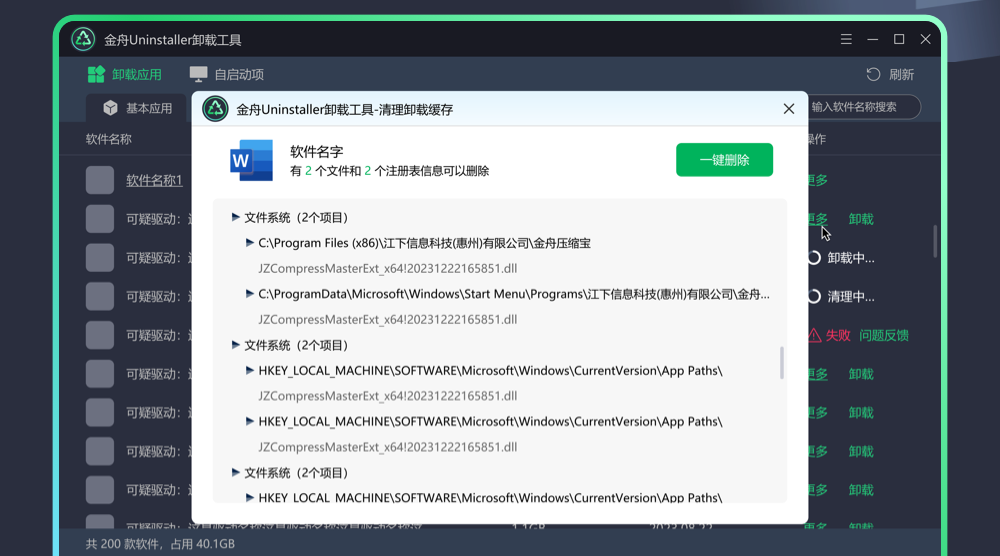Collapse second HKEY_LOCAL_MACHINE App Paths node
Image resolution: width=1000 pixels, height=556 pixels.
coord(250,421)
